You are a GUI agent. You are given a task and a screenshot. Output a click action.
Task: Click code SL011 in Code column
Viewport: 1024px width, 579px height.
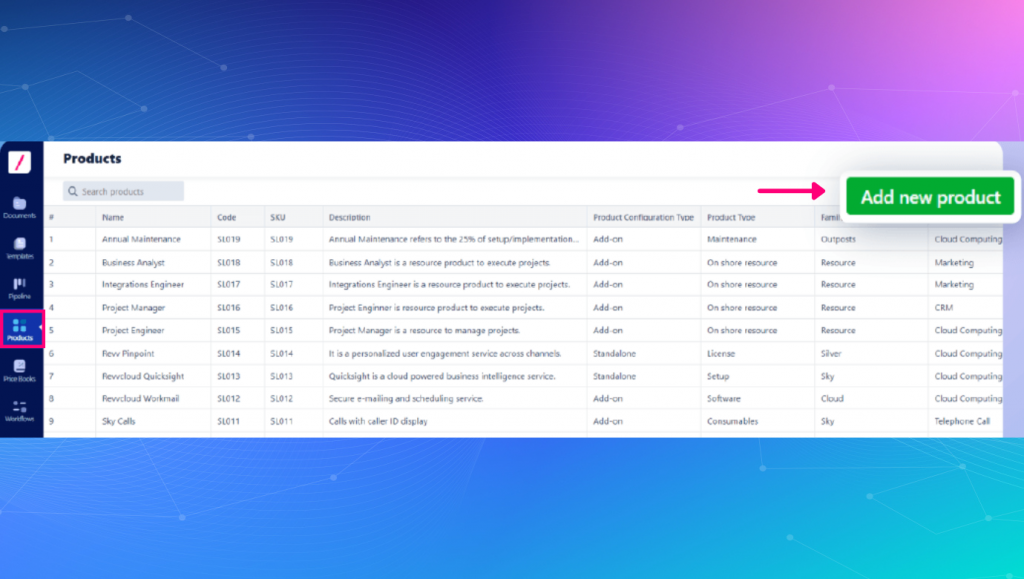tap(229, 421)
